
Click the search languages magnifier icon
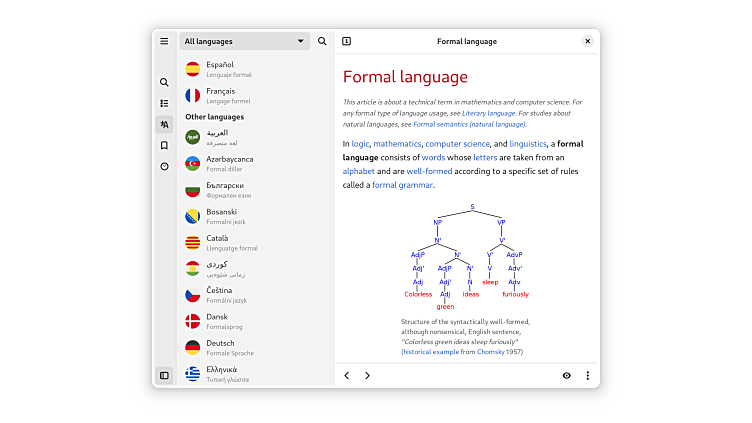click(x=322, y=41)
